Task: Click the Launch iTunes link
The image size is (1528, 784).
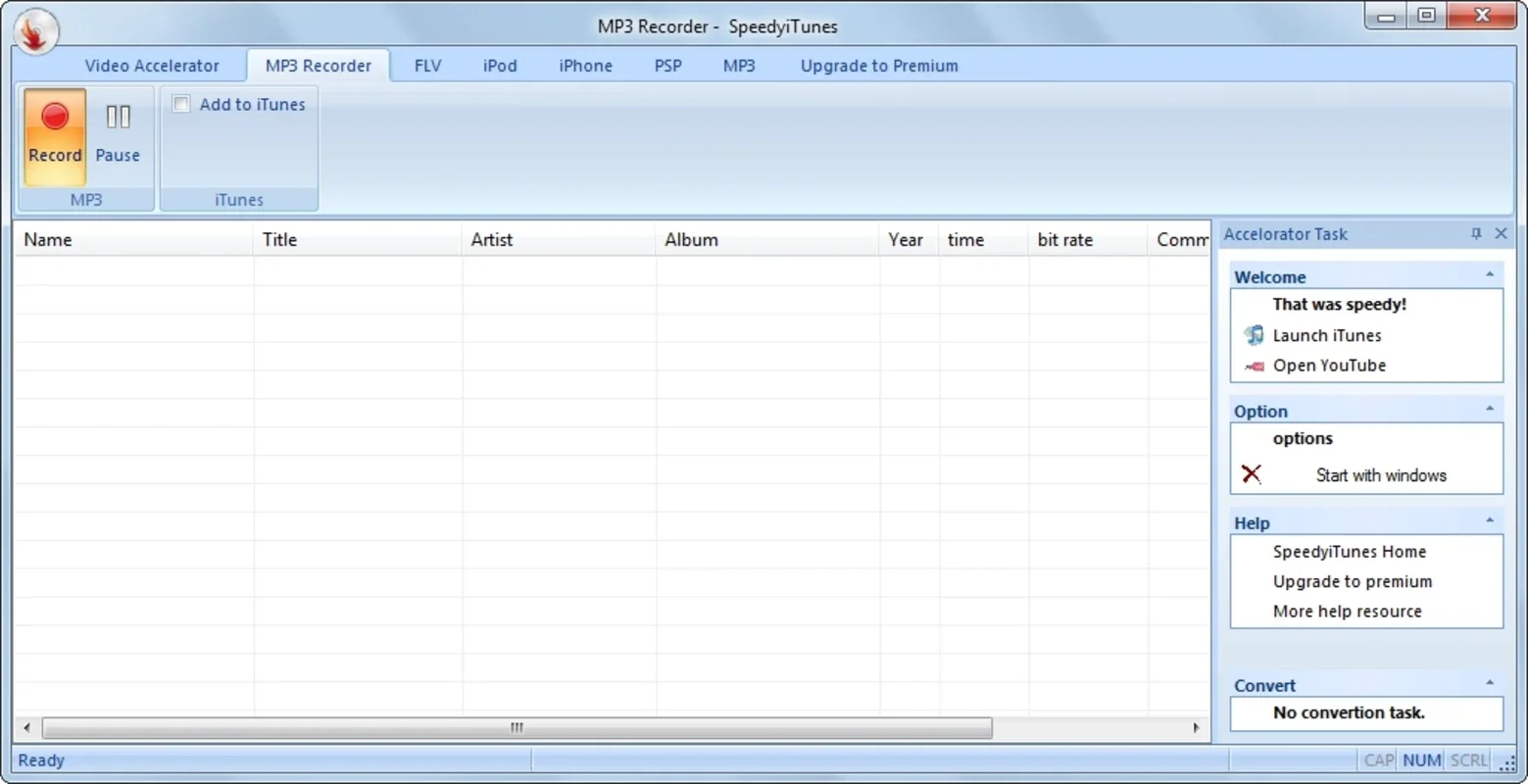Action: click(1327, 335)
